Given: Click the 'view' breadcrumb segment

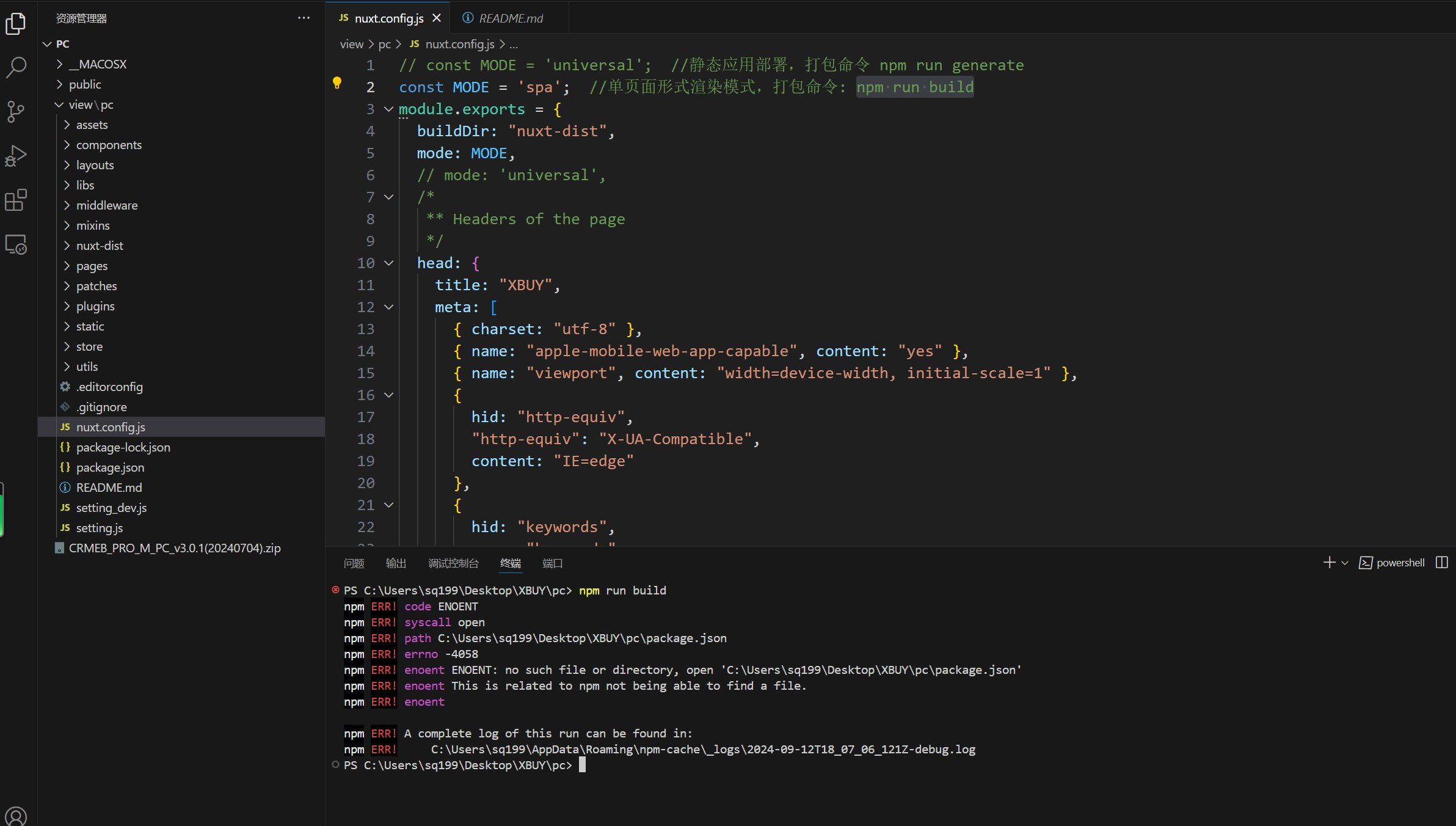Looking at the screenshot, I should [351, 44].
